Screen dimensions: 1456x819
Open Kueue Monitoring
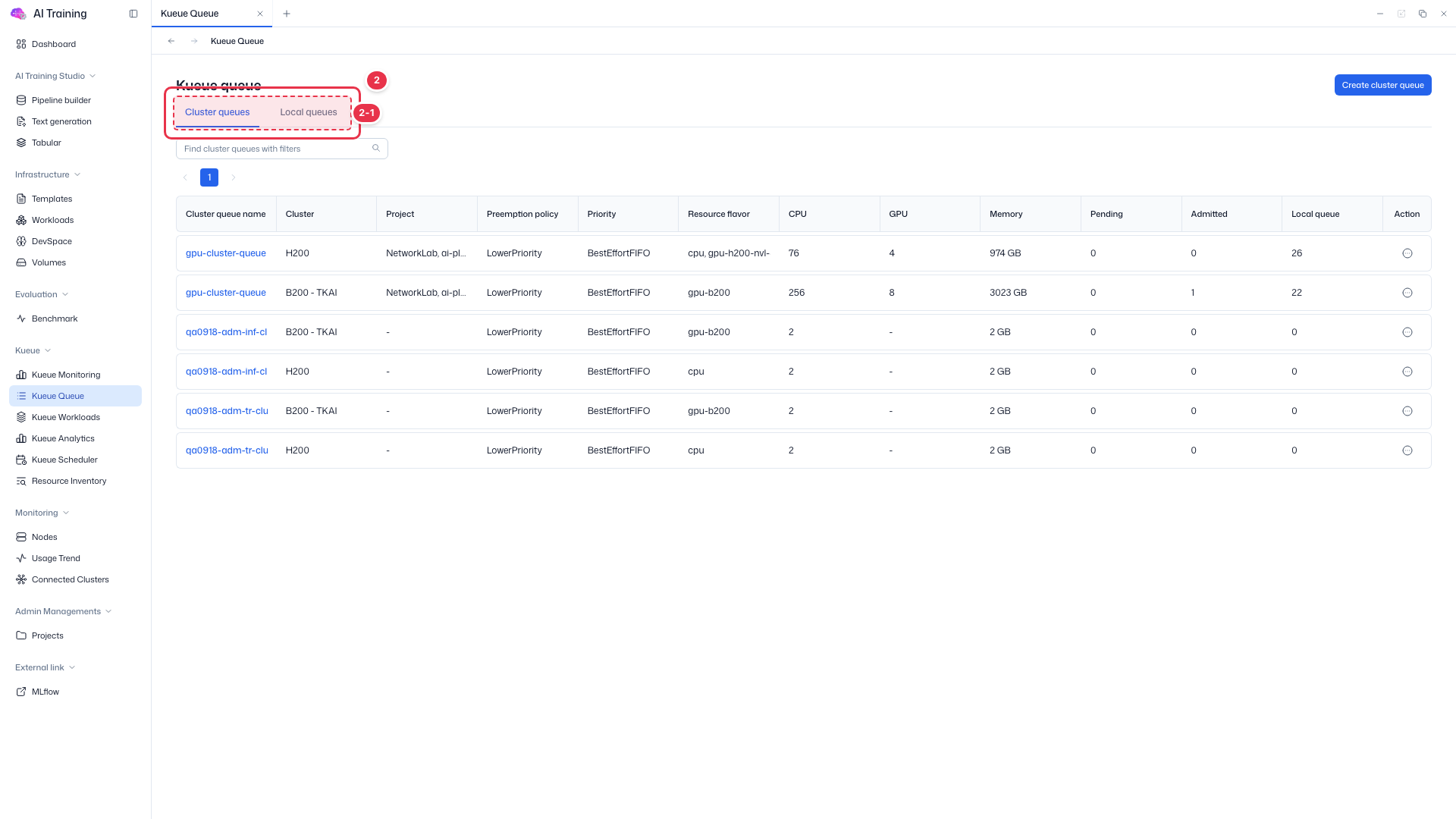66,375
